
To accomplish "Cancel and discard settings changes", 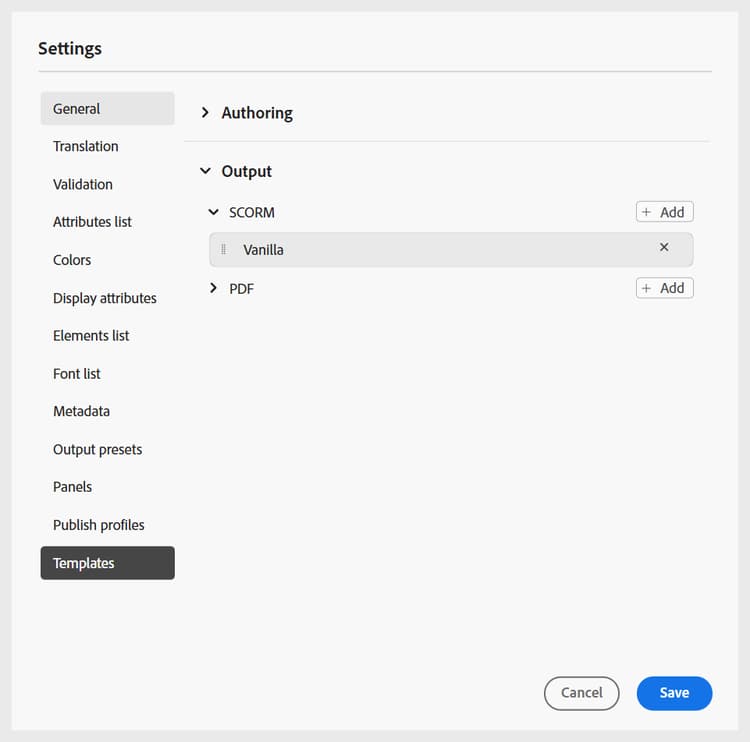I will (581, 693).
